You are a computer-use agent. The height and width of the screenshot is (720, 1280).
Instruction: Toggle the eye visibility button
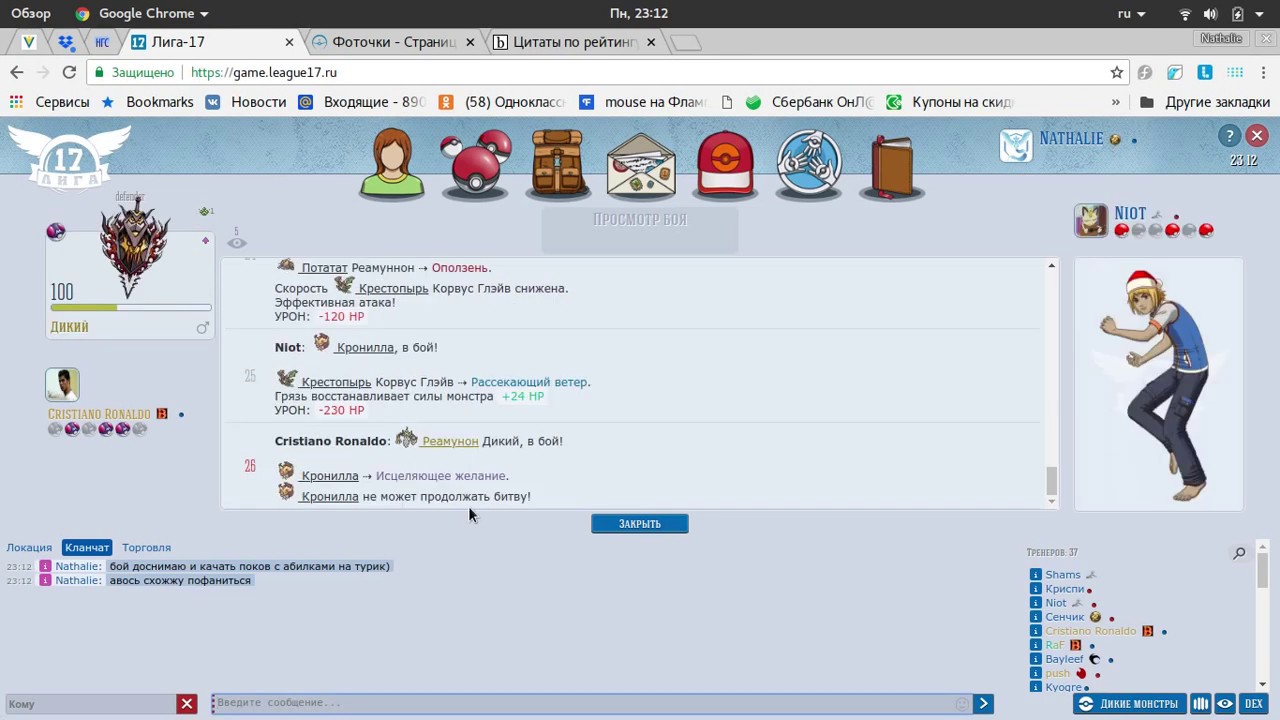1225,704
